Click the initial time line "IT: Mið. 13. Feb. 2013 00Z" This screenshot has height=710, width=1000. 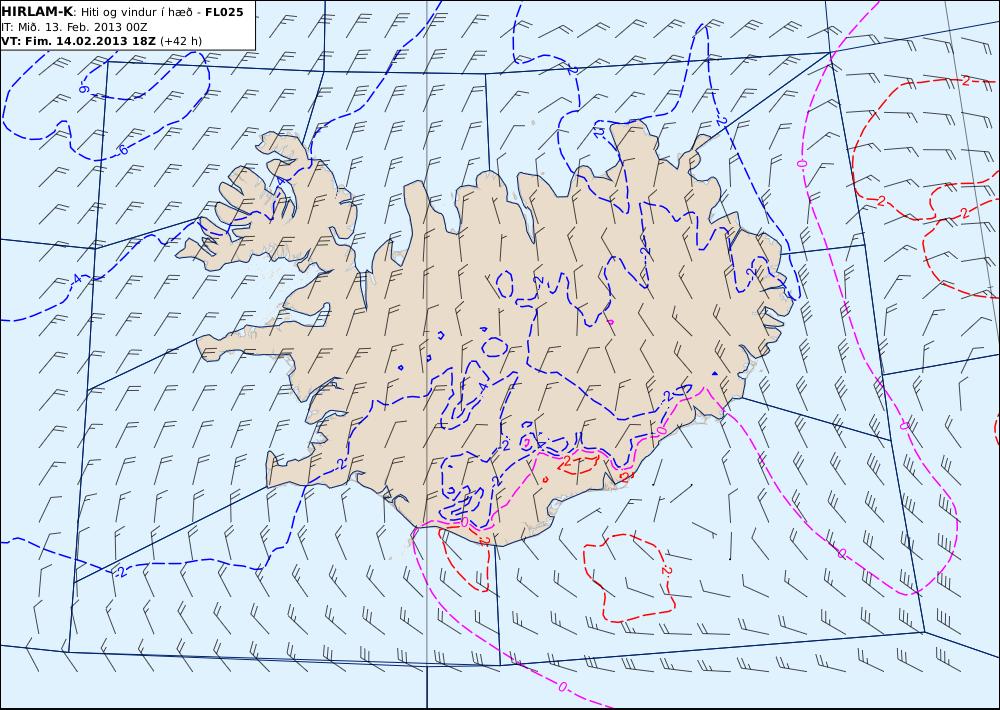tap(74, 27)
